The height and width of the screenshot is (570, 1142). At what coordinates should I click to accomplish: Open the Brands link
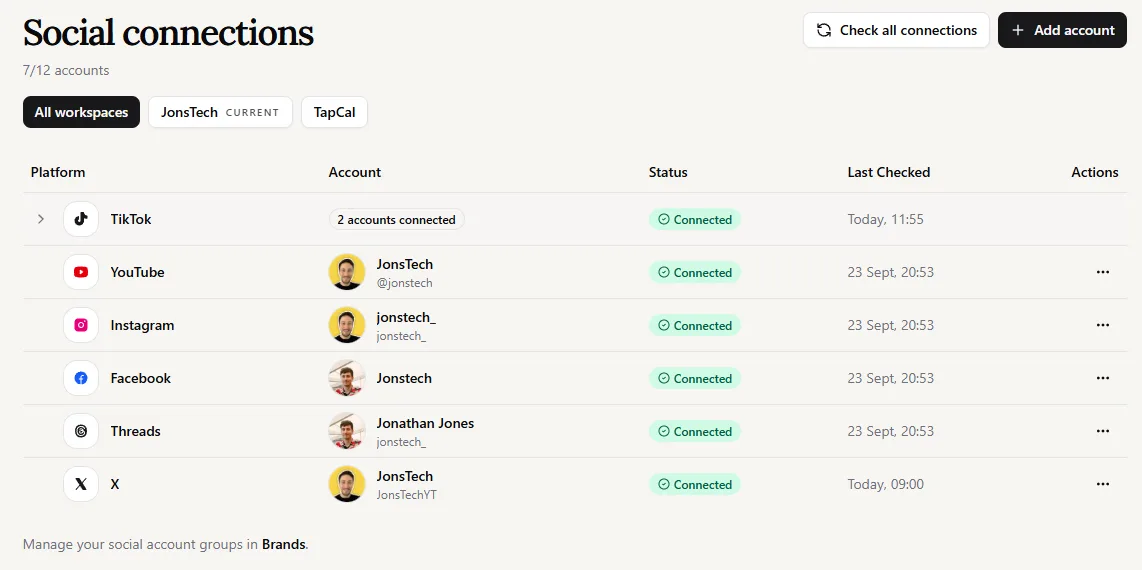tap(283, 544)
